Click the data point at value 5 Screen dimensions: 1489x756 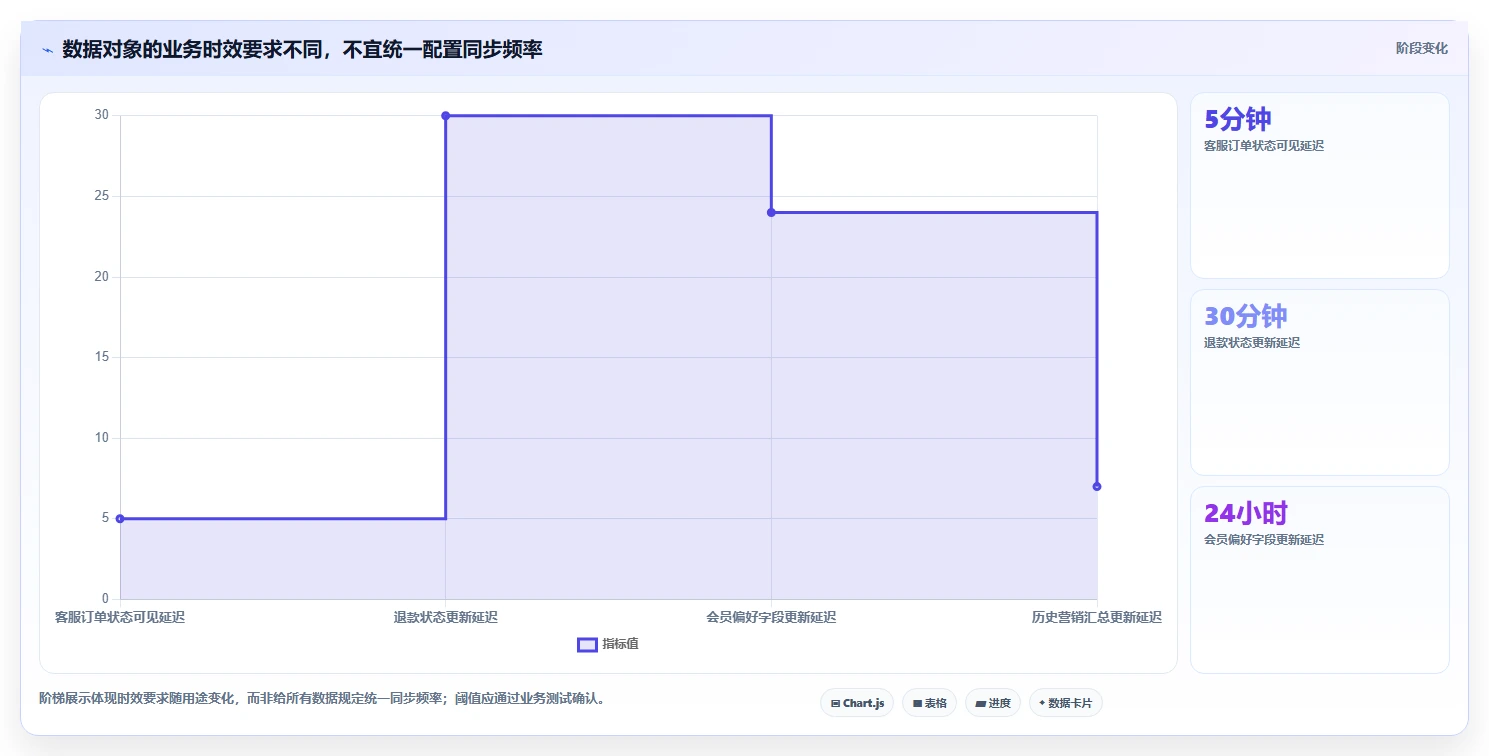(120, 518)
